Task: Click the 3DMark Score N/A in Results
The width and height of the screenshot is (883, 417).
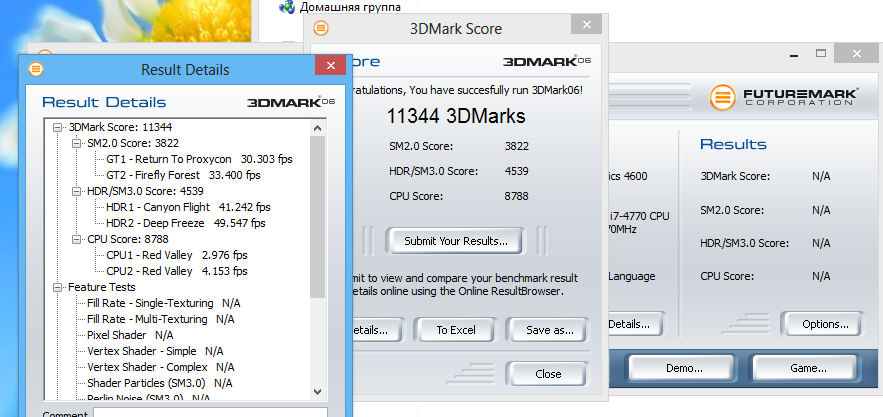Action: pos(821,176)
